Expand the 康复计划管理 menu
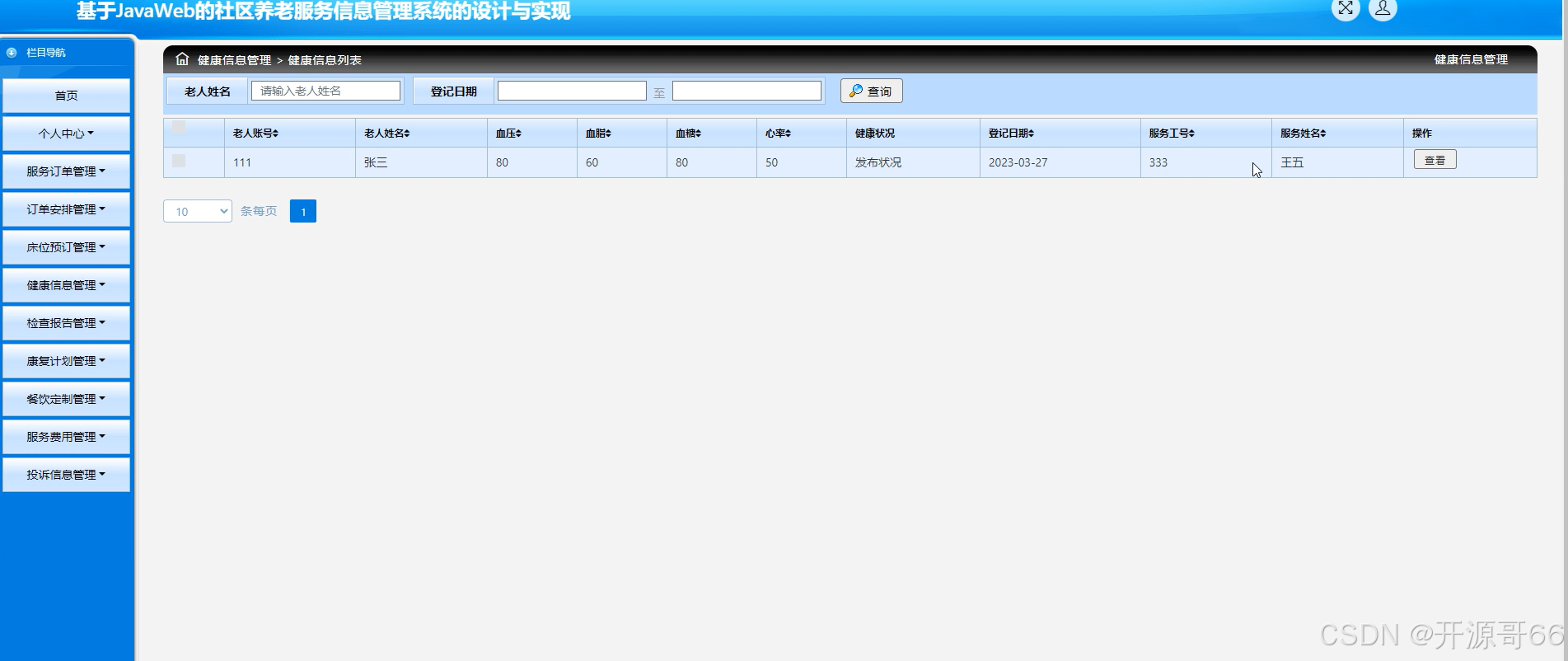Viewport: 1568px width, 661px height. [66, 361]
